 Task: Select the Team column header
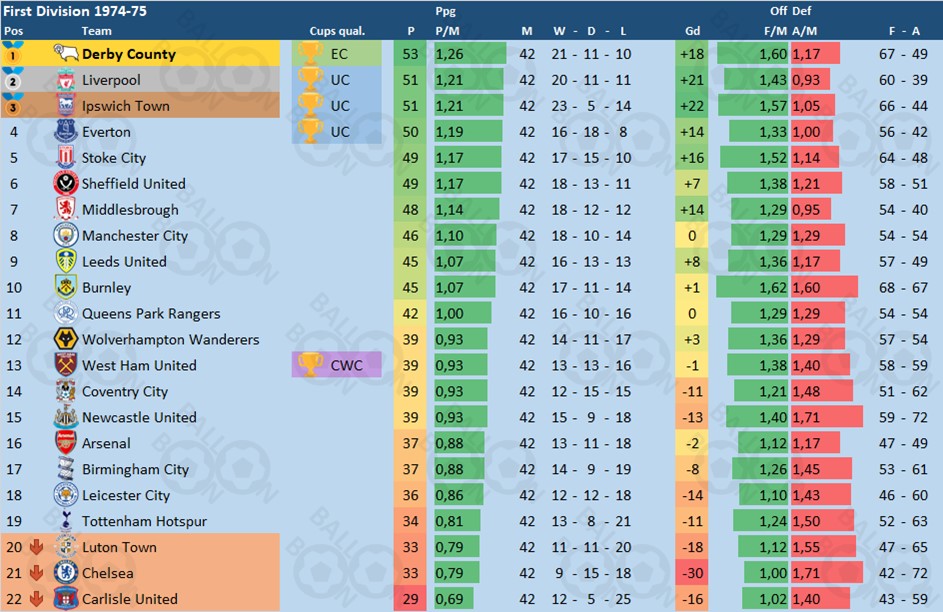click(x=97, y=31)
